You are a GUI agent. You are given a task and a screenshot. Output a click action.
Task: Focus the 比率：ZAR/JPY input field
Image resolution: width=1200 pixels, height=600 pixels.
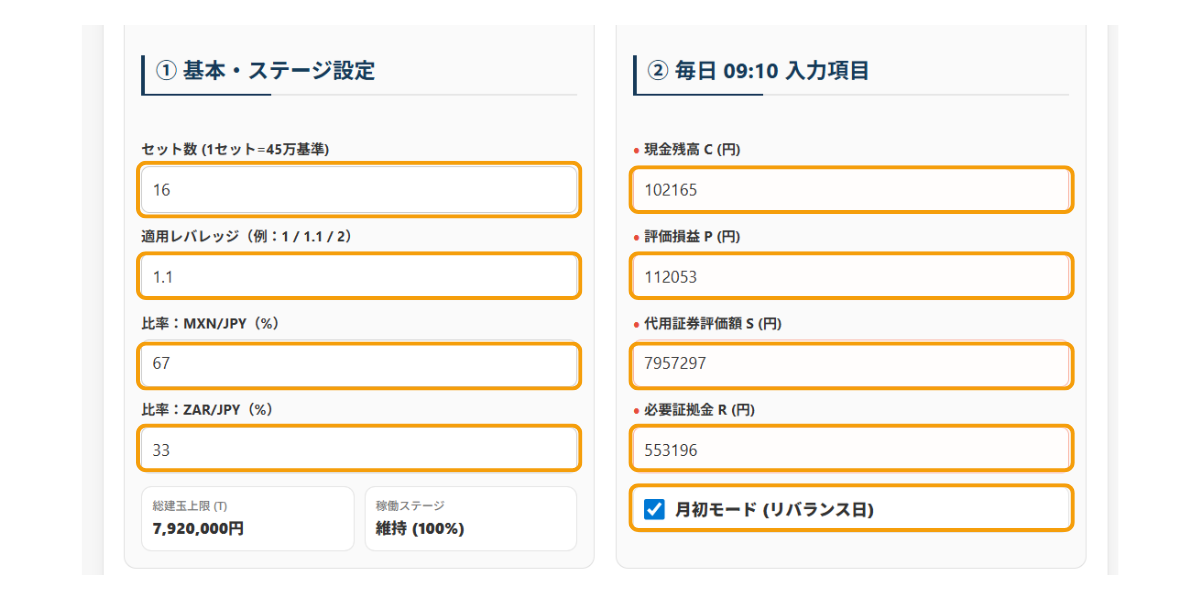point(358,448)
